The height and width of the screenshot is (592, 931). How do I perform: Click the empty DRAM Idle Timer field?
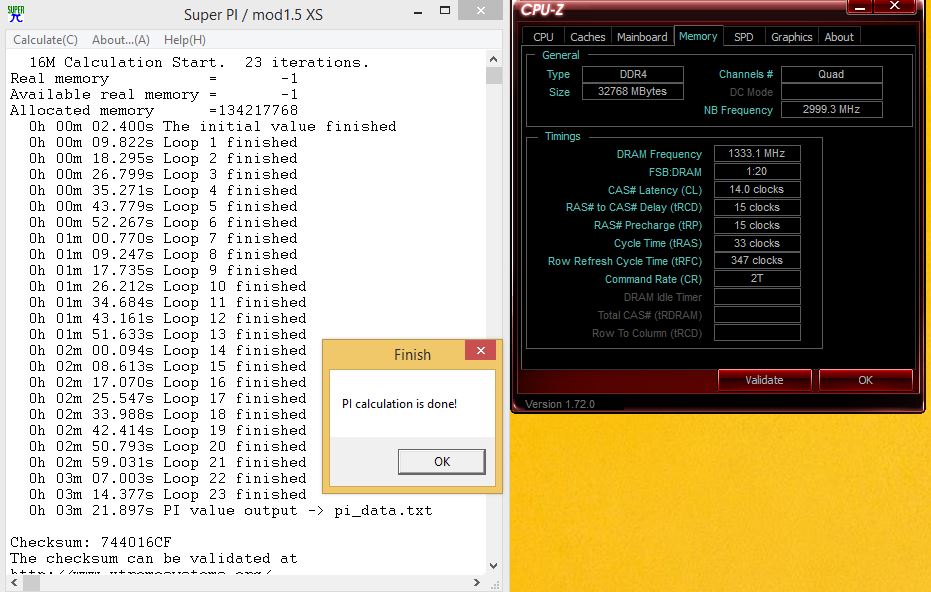pos(757,297)
